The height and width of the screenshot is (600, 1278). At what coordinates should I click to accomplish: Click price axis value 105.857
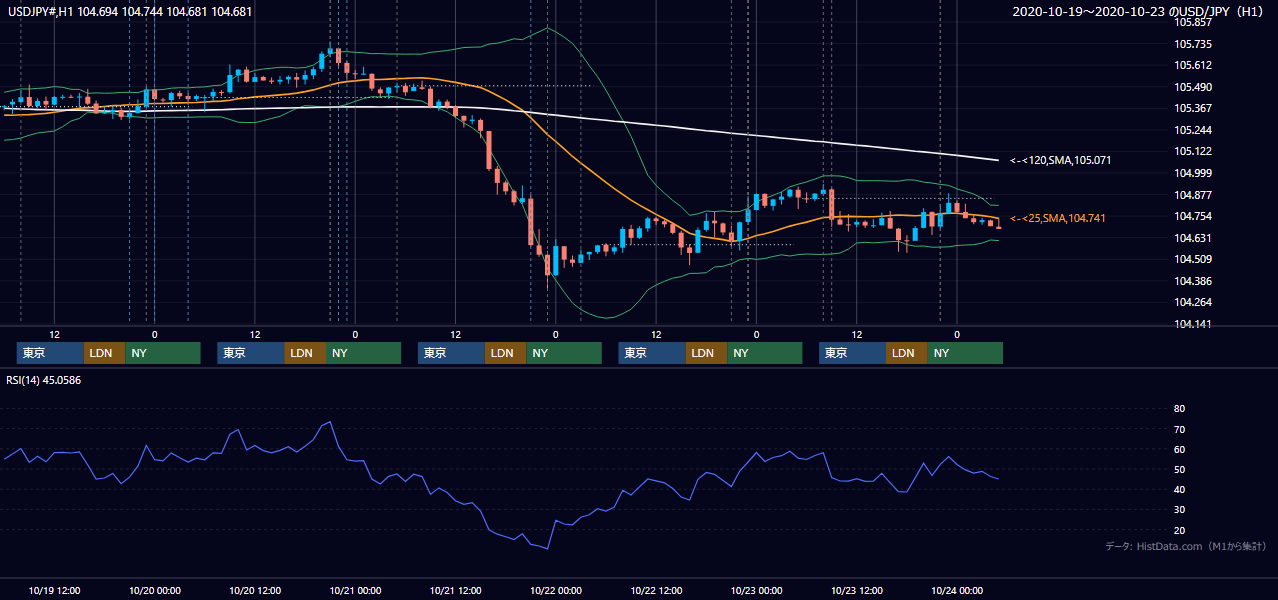[x=1193, y=22]
